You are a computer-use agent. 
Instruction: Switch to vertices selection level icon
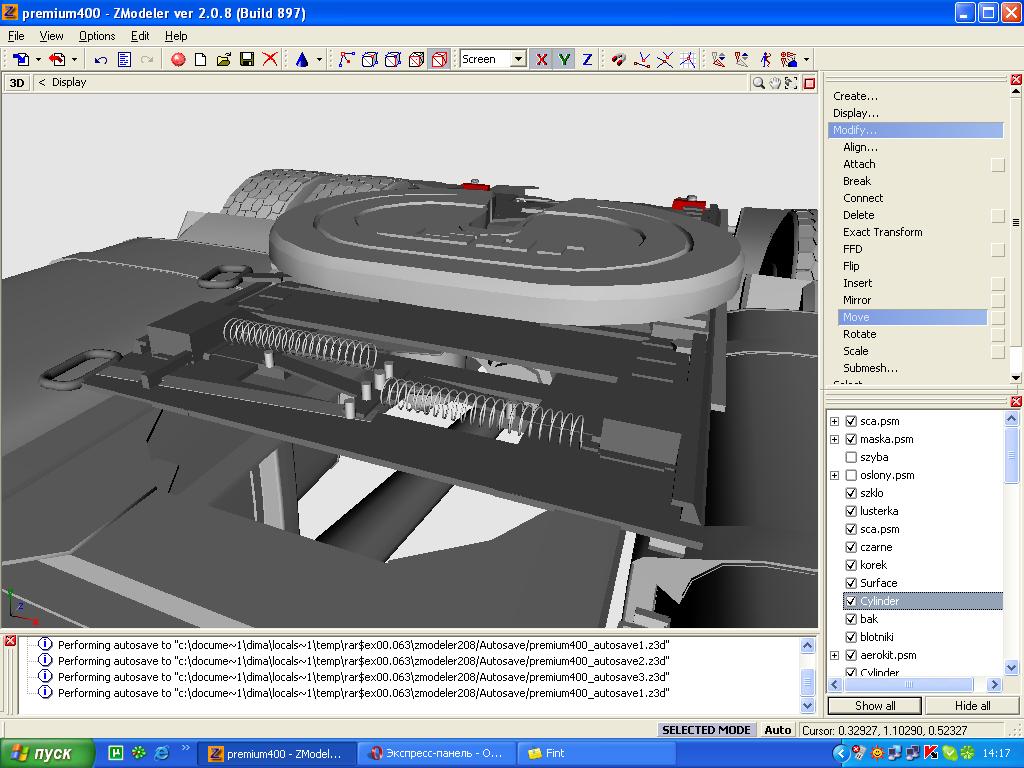click(347, 60)
